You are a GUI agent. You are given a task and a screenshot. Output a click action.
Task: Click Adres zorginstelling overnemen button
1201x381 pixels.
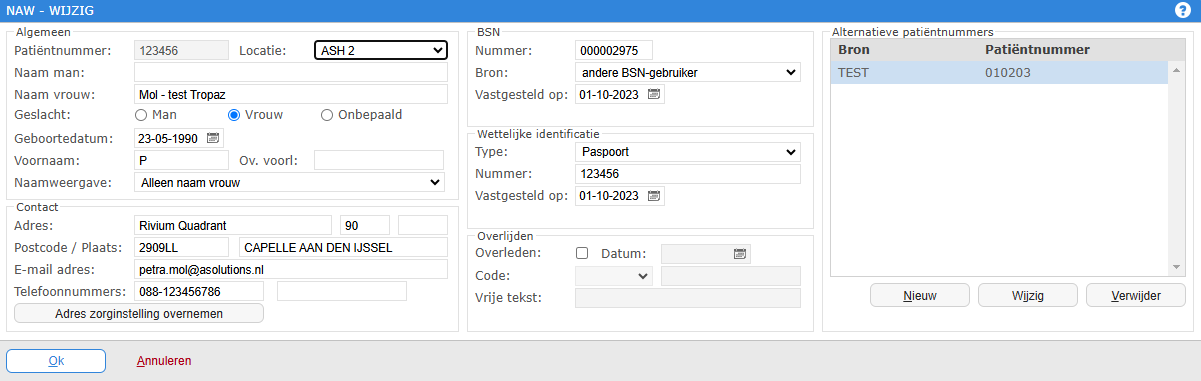coord(139,313)
